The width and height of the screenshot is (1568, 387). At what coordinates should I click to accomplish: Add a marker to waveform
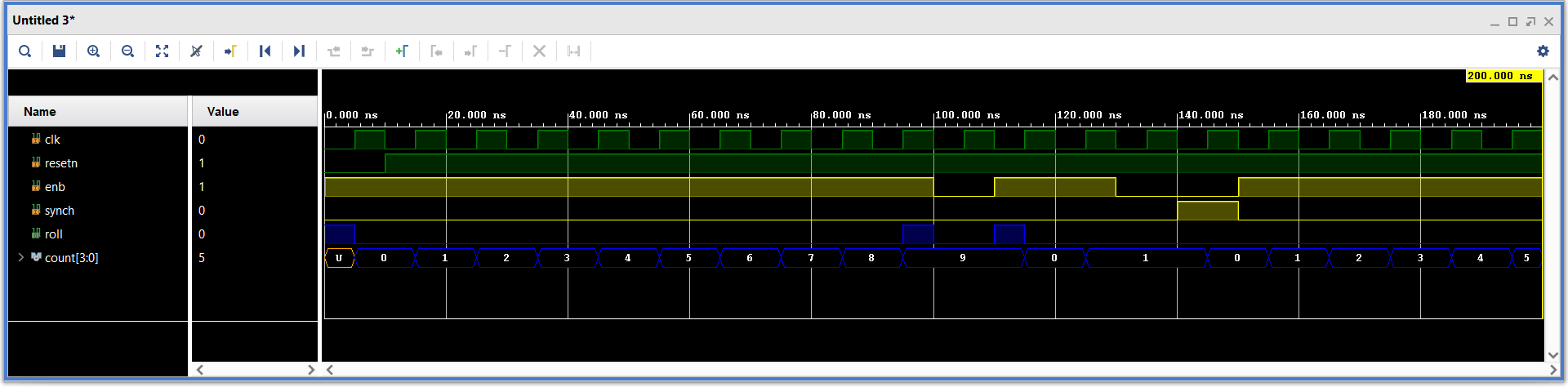pyautogui.click(x=403, y=51)
